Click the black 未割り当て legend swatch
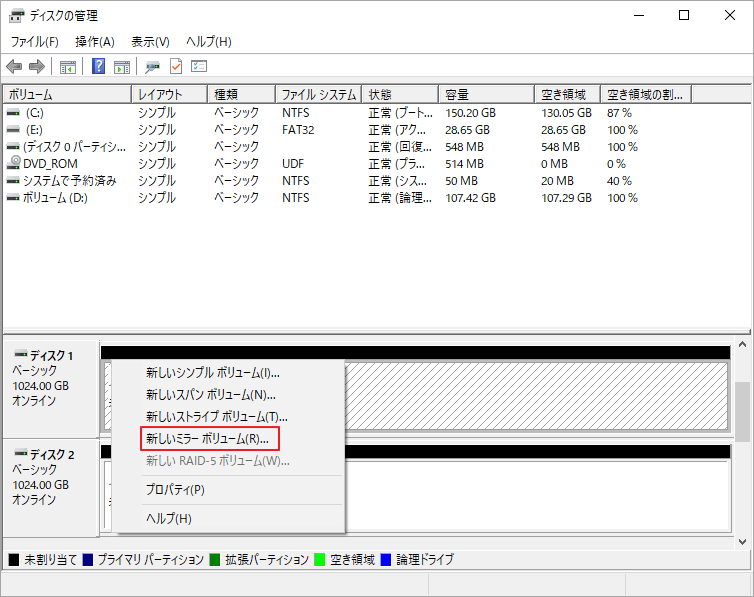 coord(14,560)
